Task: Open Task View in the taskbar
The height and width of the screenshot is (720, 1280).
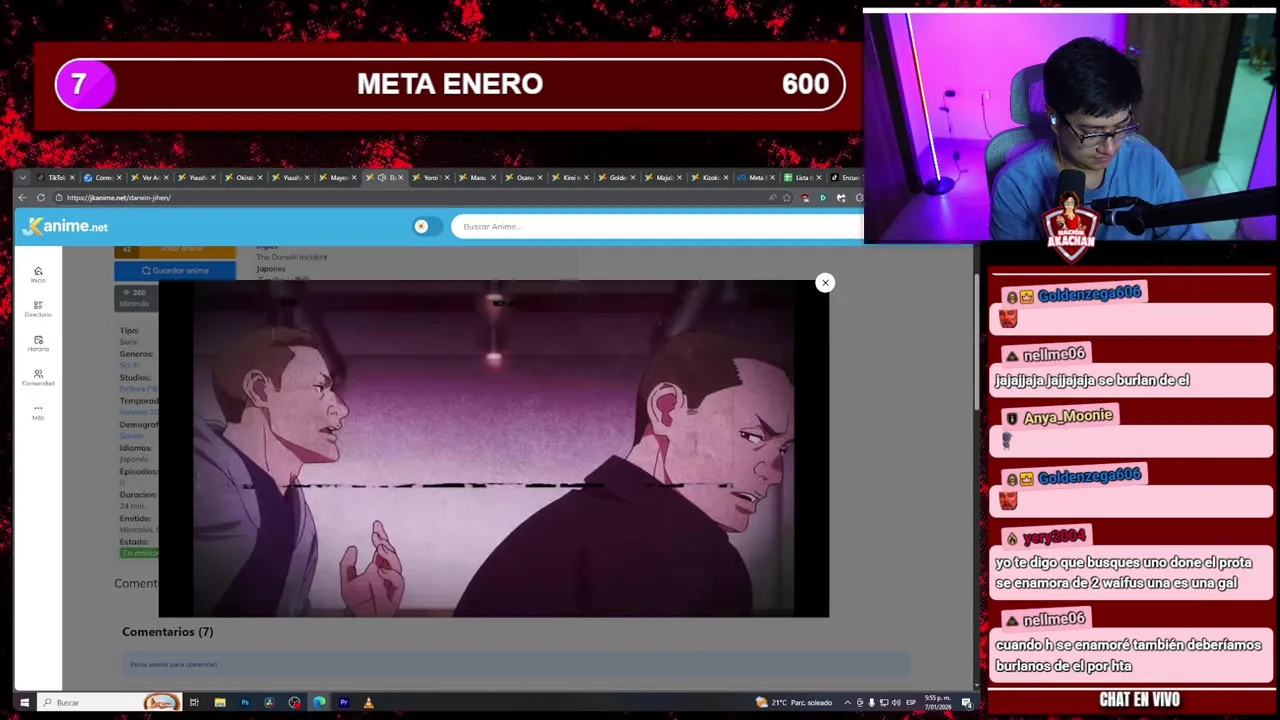Action: (x=194, y=702)
